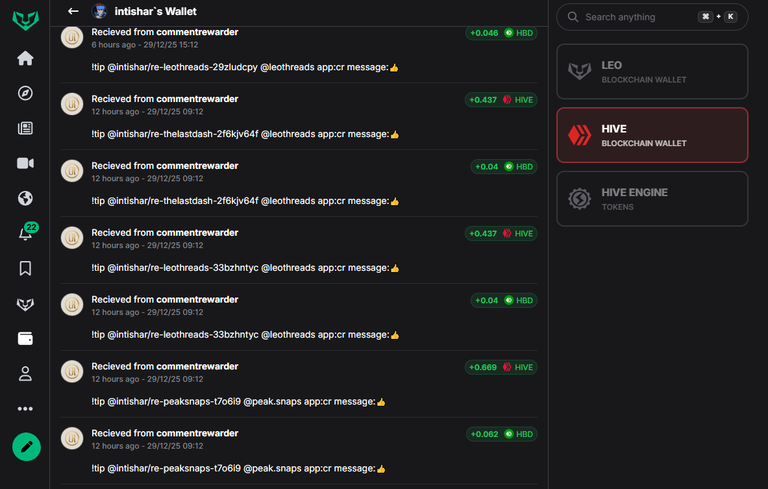Select the HIVE ENGINE Tokens tab
Screen dimensions: 768x489
point(652,198)
